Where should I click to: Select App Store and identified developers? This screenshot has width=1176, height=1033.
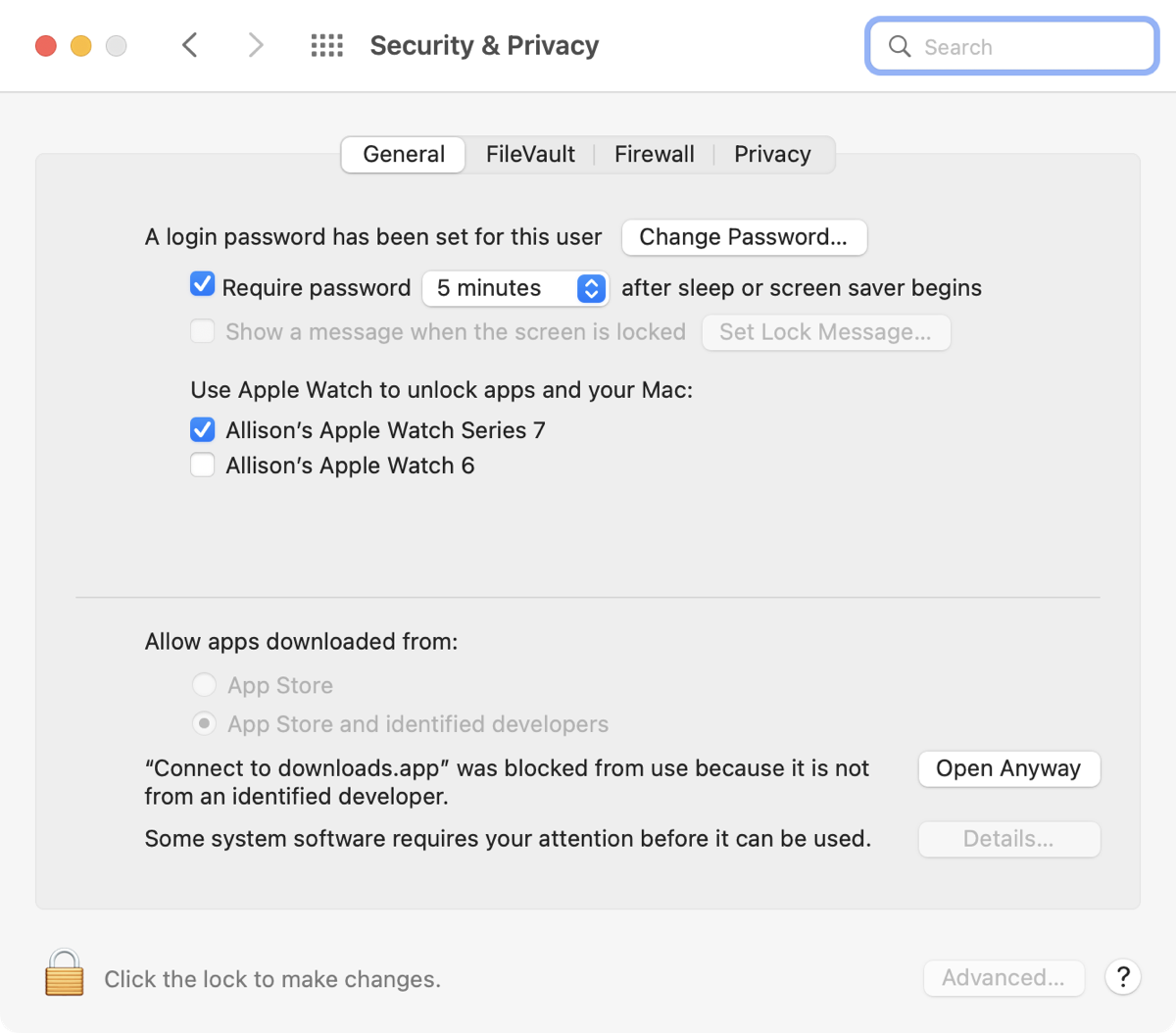click(204, 723)
